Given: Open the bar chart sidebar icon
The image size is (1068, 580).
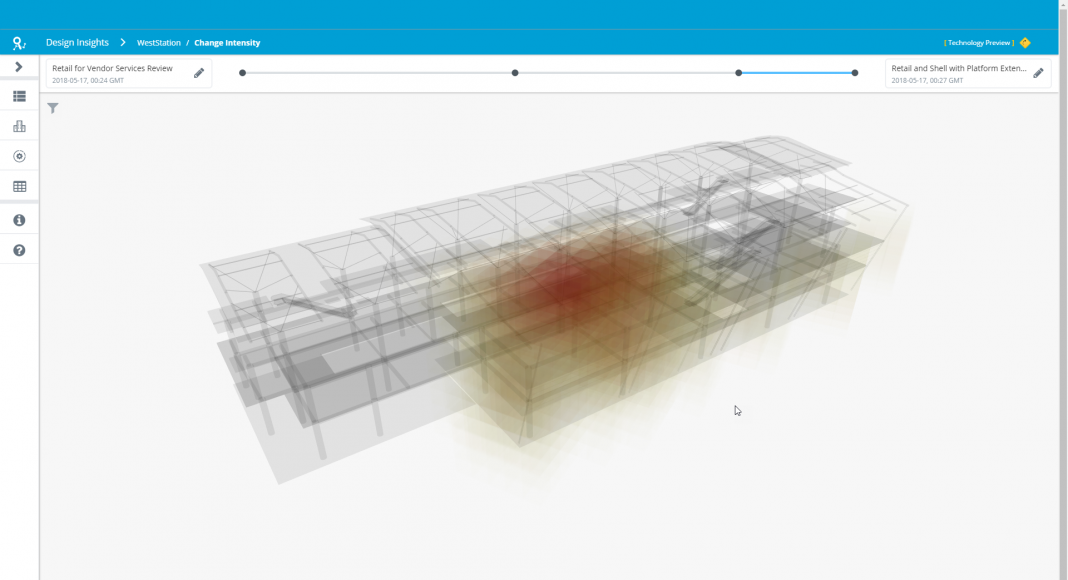Looking at the screenshot, I should pyautogui.click(x=19, y=127).
